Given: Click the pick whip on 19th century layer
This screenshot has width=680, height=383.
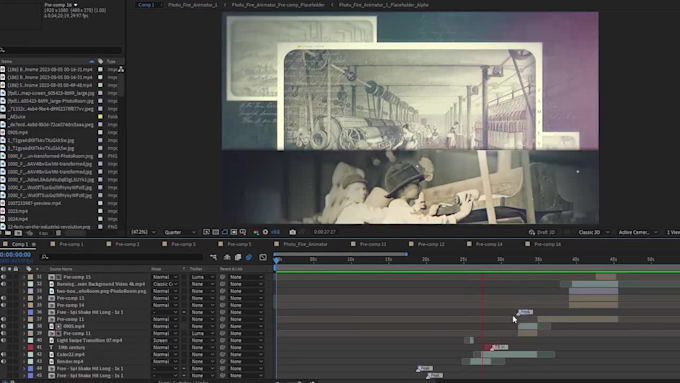Looking at the screenshot, I should (x=222, y=347).
